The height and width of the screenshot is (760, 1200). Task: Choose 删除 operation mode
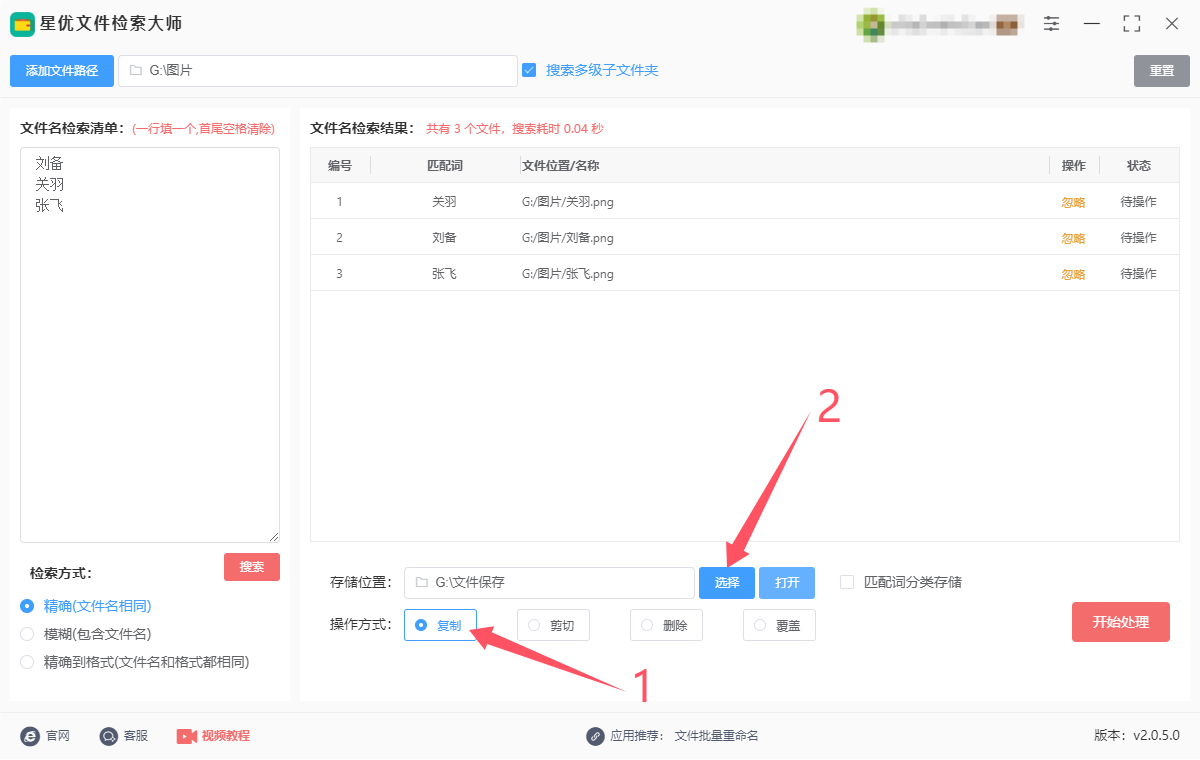tap(666, 625)
